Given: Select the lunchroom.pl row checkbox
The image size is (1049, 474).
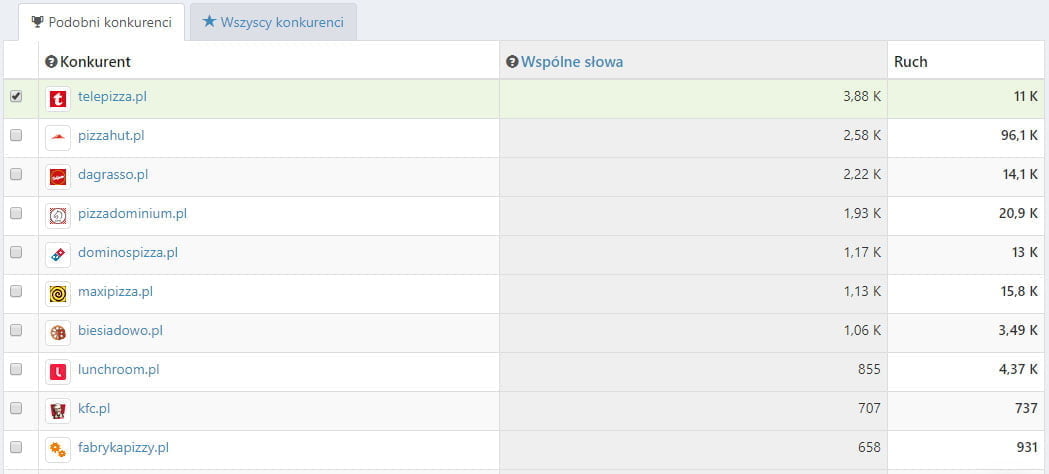Looking at the screenshot, I should pyautogui.click(x=16, y=370).
